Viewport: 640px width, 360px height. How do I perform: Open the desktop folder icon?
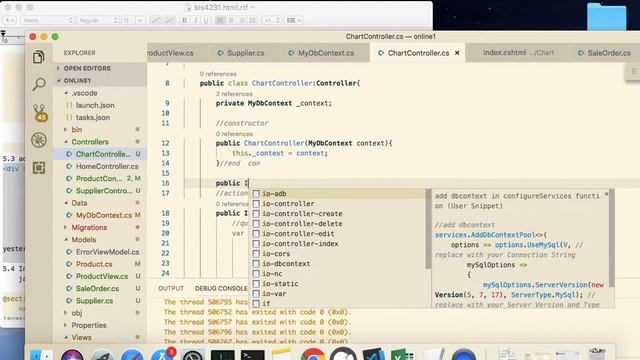click(x=607, y=17)
